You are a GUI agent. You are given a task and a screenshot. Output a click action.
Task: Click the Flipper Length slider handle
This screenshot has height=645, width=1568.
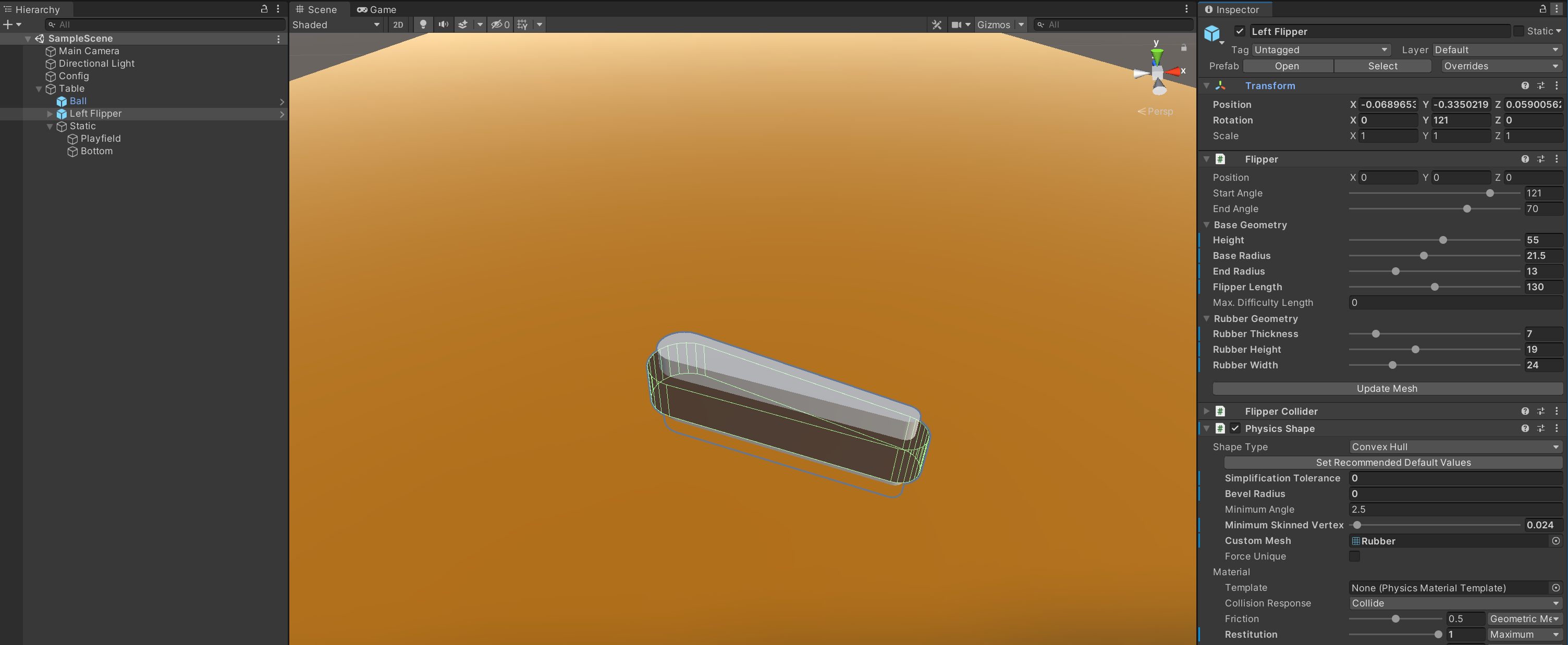pyautogui.click(x=1435, y=287)
